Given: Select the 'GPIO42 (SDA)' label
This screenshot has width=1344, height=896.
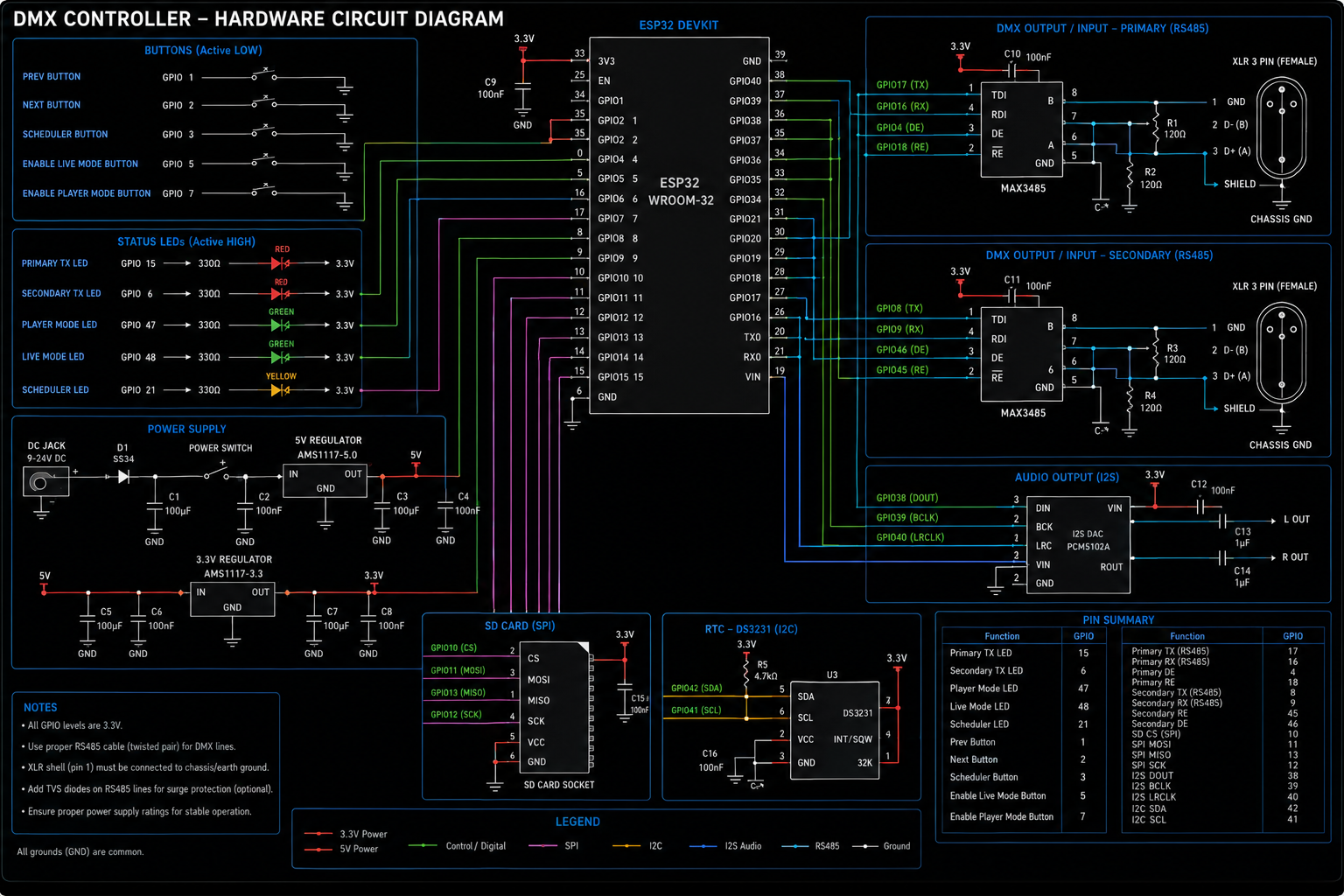Looking at the screenshot, I should tap(696, 689).
